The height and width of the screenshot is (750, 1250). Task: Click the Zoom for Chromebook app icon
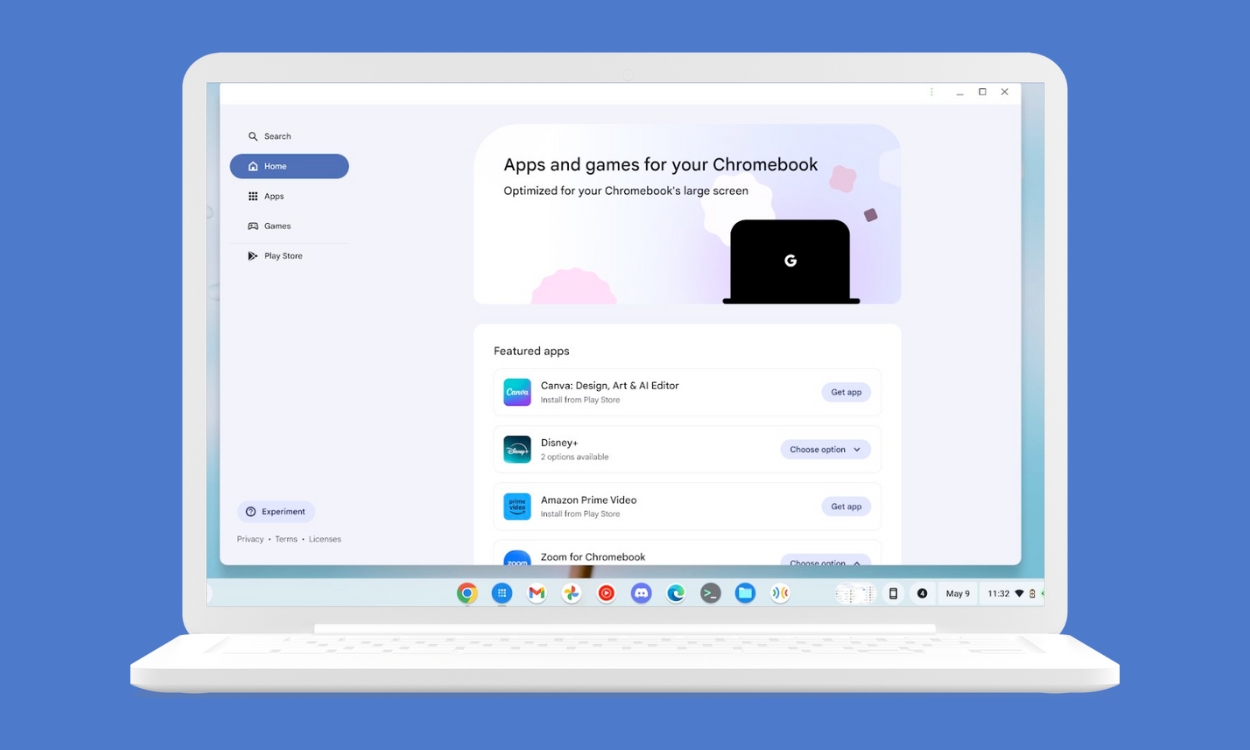[x=517, y=560]
